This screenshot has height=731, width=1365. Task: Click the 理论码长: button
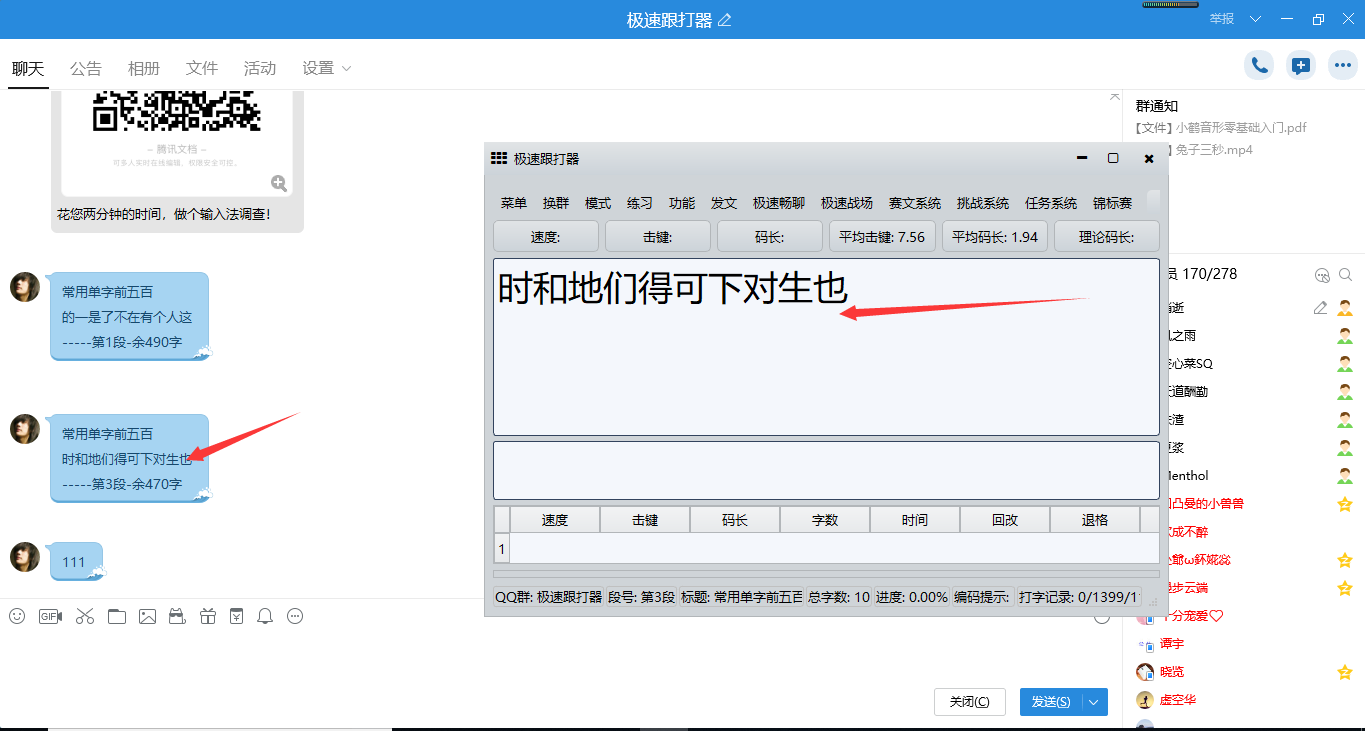[x=1107, y=237]
